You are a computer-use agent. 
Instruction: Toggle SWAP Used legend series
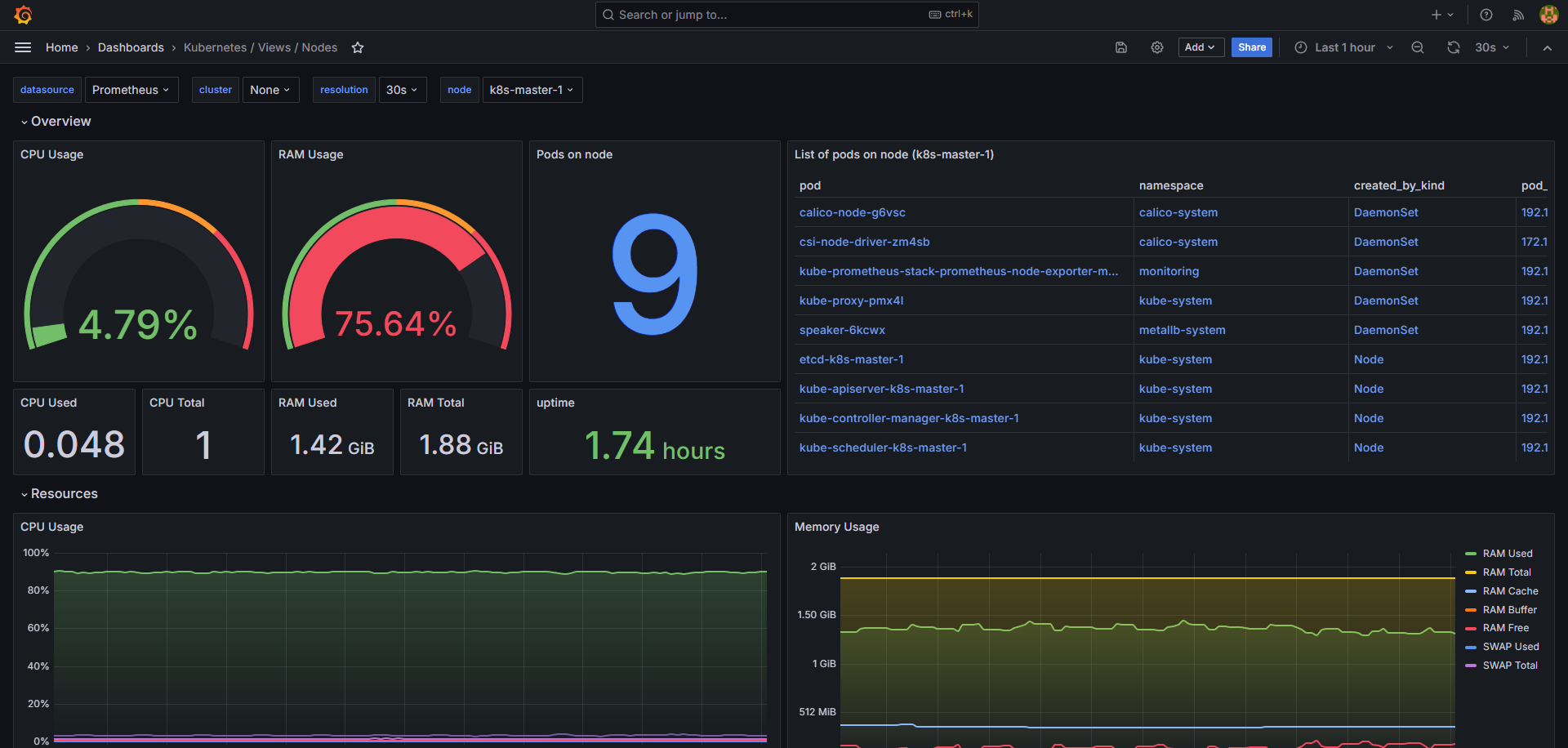coord(1511,647)
